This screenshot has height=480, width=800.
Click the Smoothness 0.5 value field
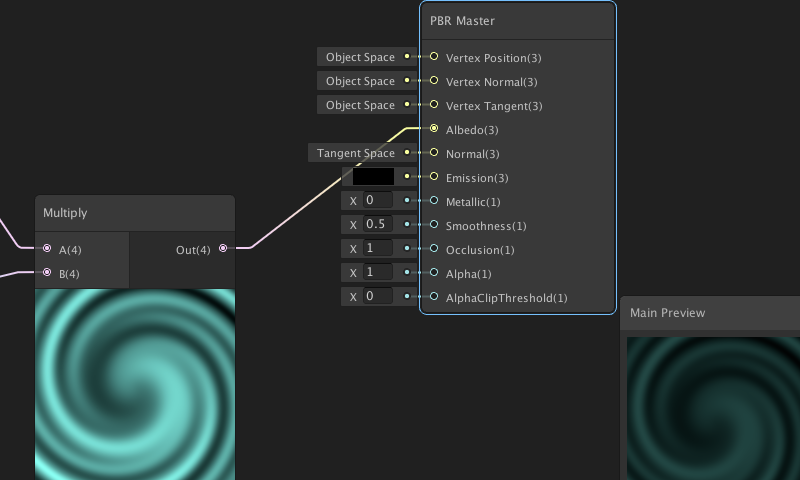coord(378,224)
